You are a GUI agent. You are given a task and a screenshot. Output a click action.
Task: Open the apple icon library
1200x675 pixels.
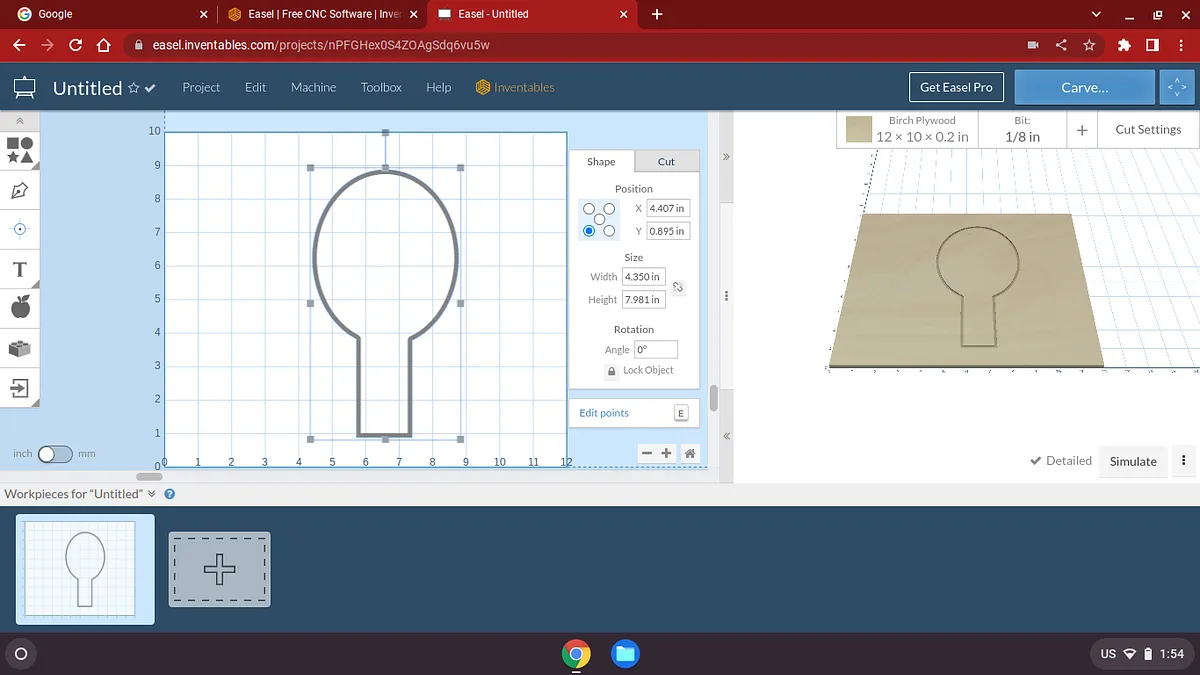tap(20, 308)
